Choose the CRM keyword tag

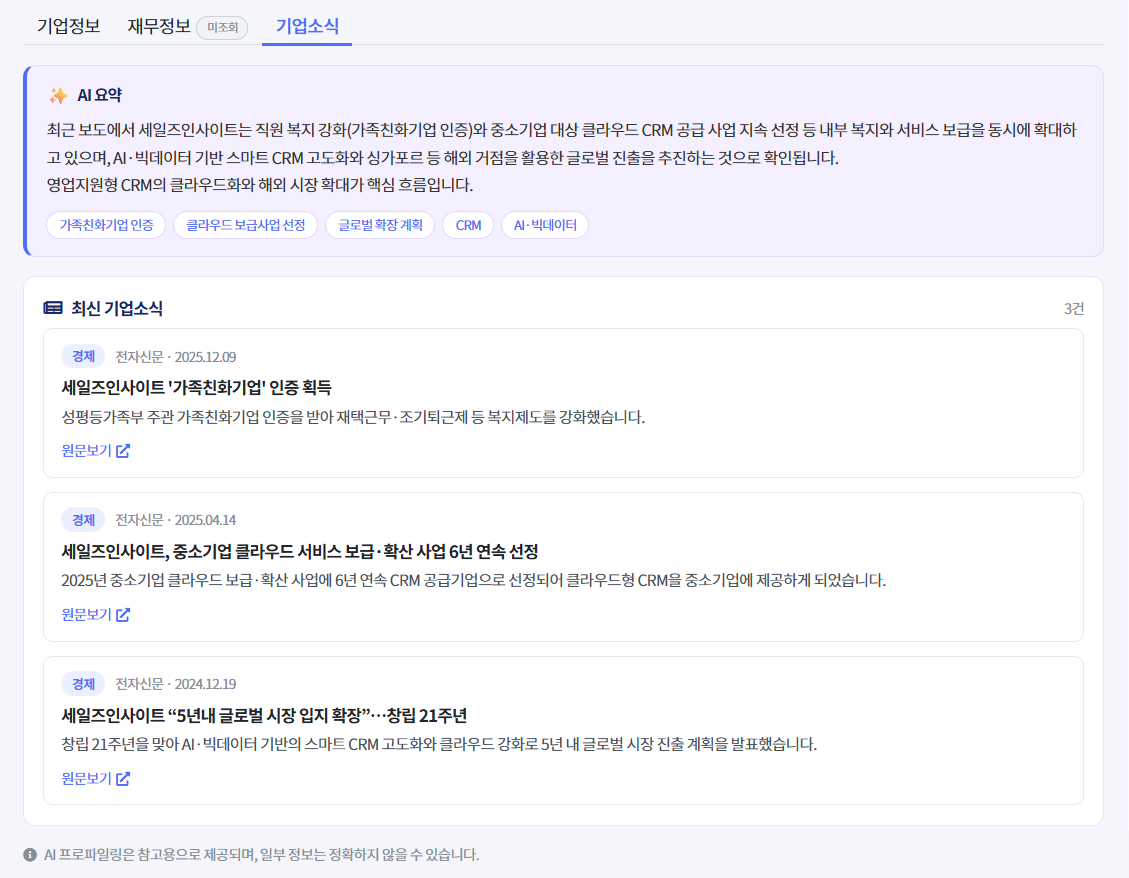468,225
